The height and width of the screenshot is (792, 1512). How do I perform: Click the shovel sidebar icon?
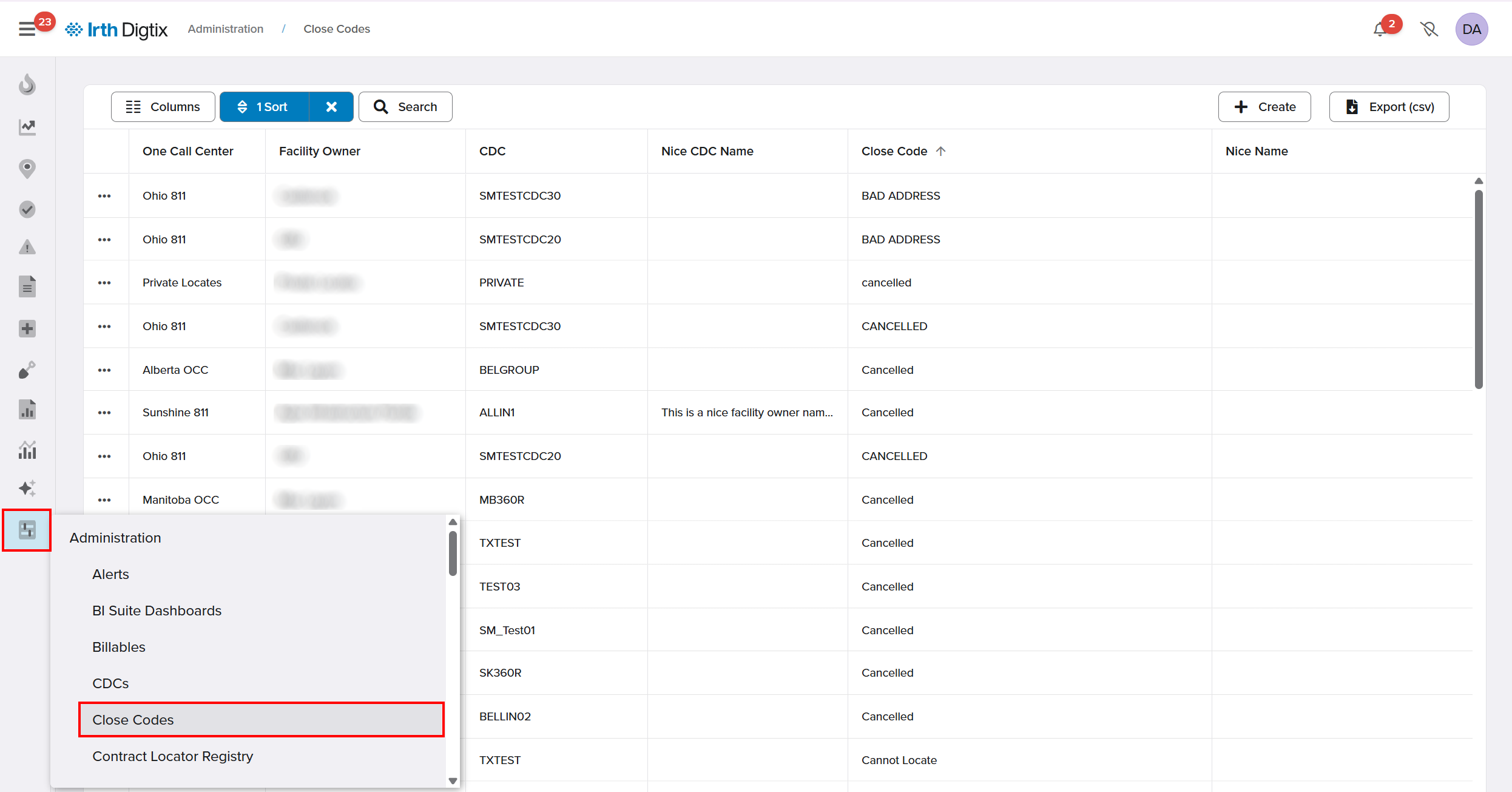click(x=27, y=370)
